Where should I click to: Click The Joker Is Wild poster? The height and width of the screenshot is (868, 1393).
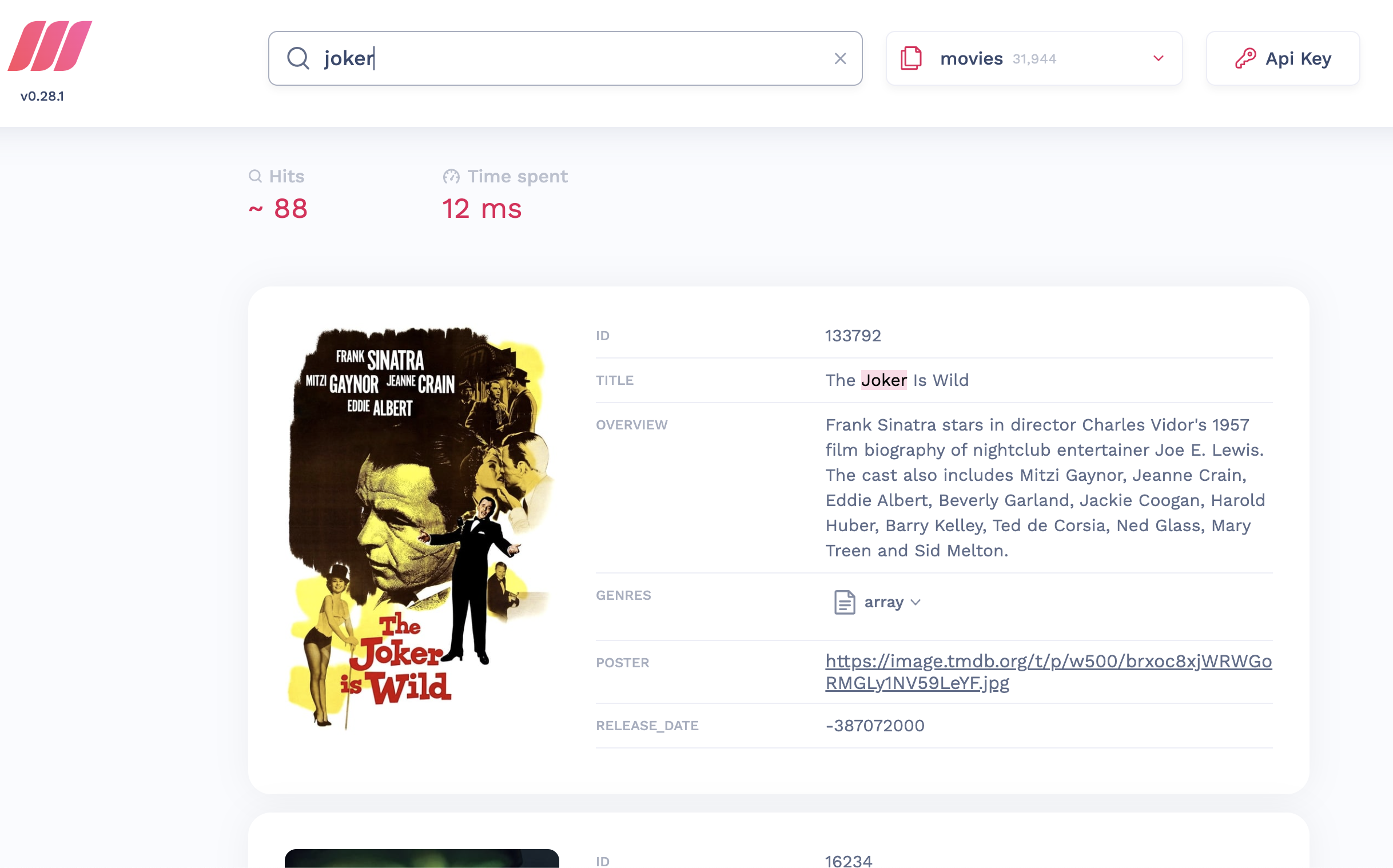tap(421, 527)
